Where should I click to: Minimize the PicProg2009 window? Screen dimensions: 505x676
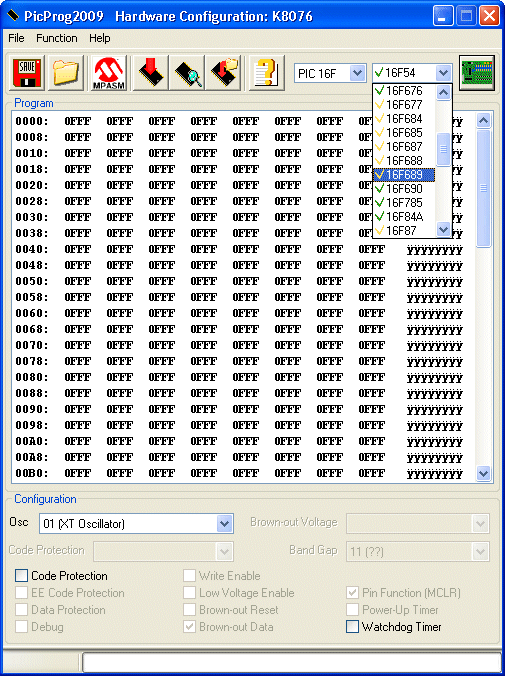coord(443,16)
